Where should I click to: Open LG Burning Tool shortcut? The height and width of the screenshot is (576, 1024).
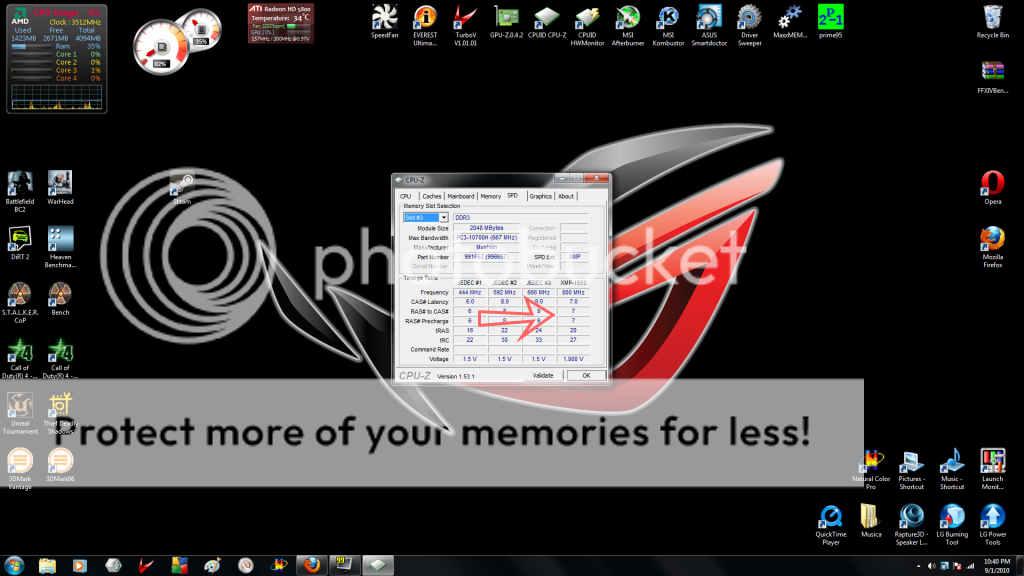point(952,524)
